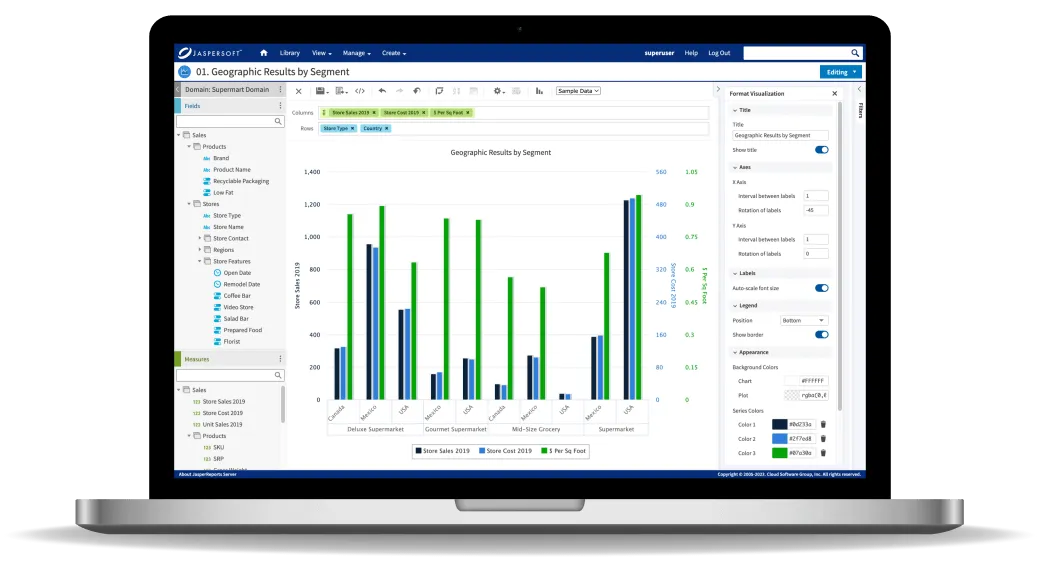Collapse the Appearance section
Screen dimensions: 1040x573
(x=735, y=352)
